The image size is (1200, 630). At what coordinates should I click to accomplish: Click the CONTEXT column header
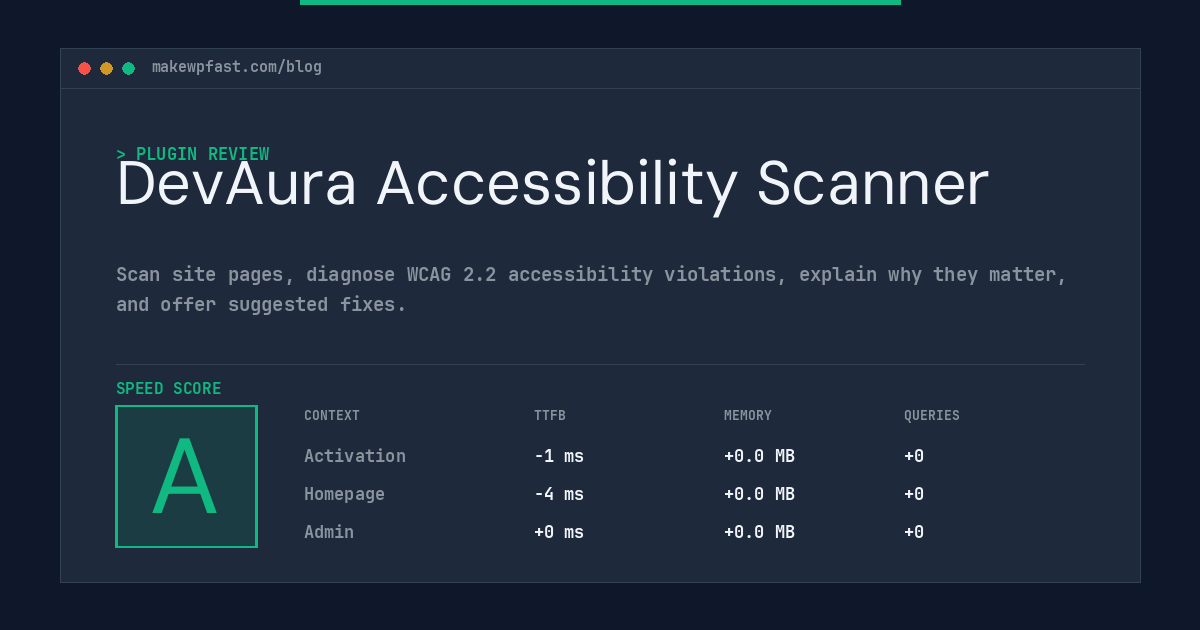click(332, 416)
